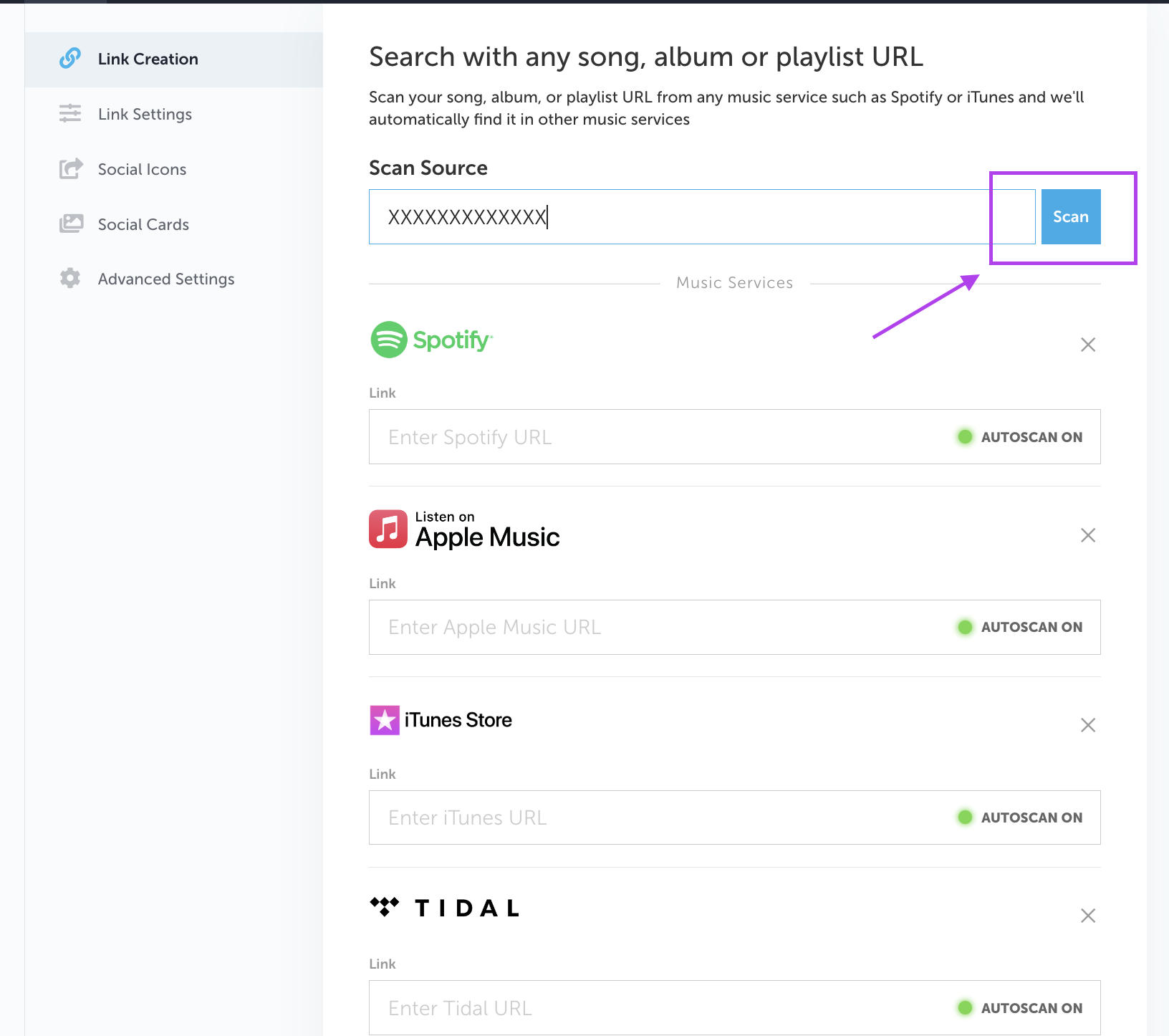Click the Enter Tidal URL field
The image size is (1169, 1036).
pyautogui.click(x=735, y=1008)
